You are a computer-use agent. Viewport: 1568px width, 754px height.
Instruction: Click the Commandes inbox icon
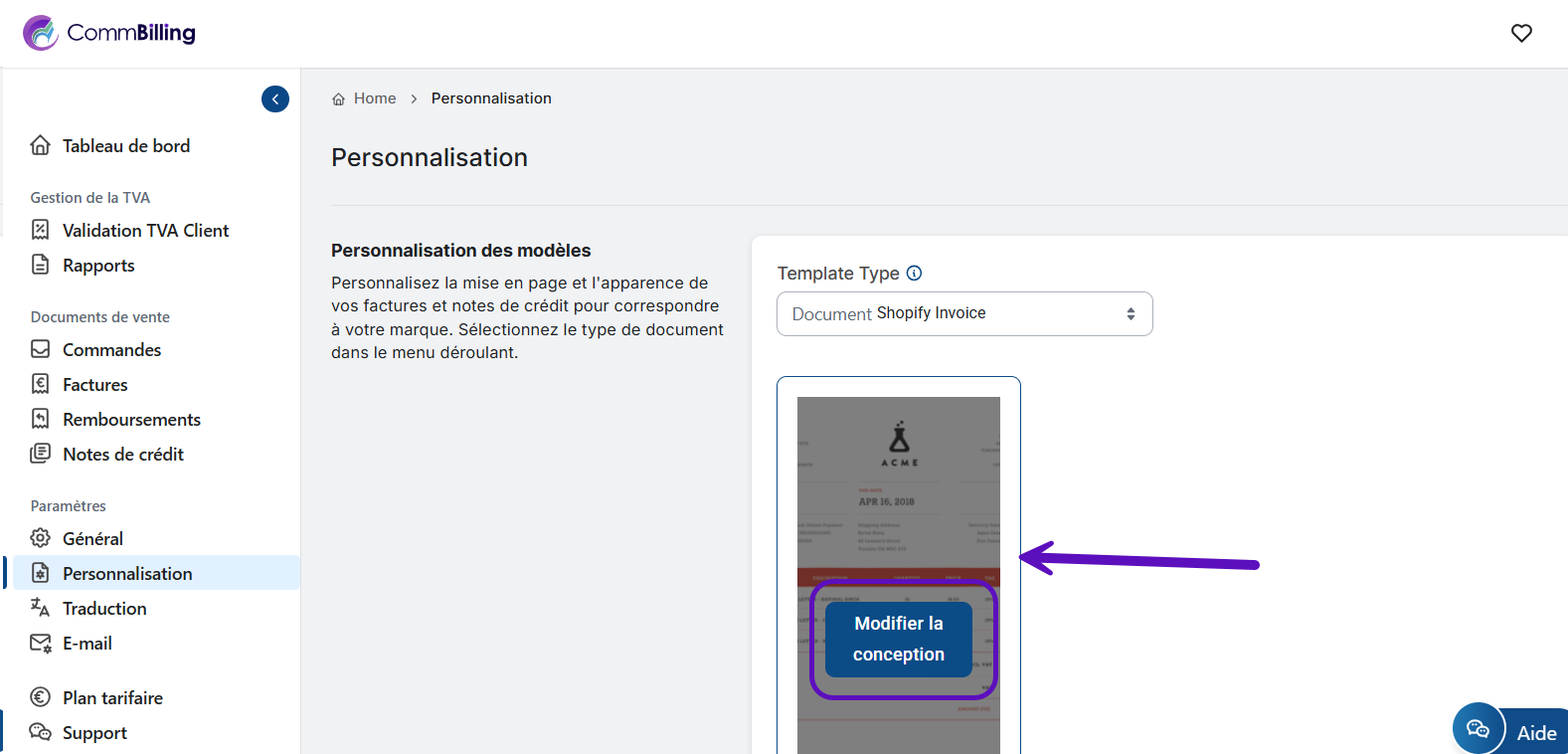pyautogui.click(x=41, y=349)
